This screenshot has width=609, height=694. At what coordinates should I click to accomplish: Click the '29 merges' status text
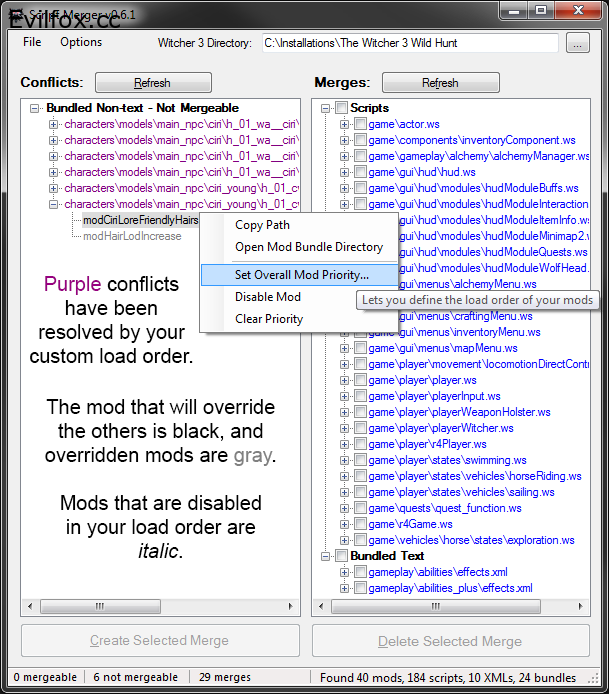pyautogui.click(x=224, y=677)
